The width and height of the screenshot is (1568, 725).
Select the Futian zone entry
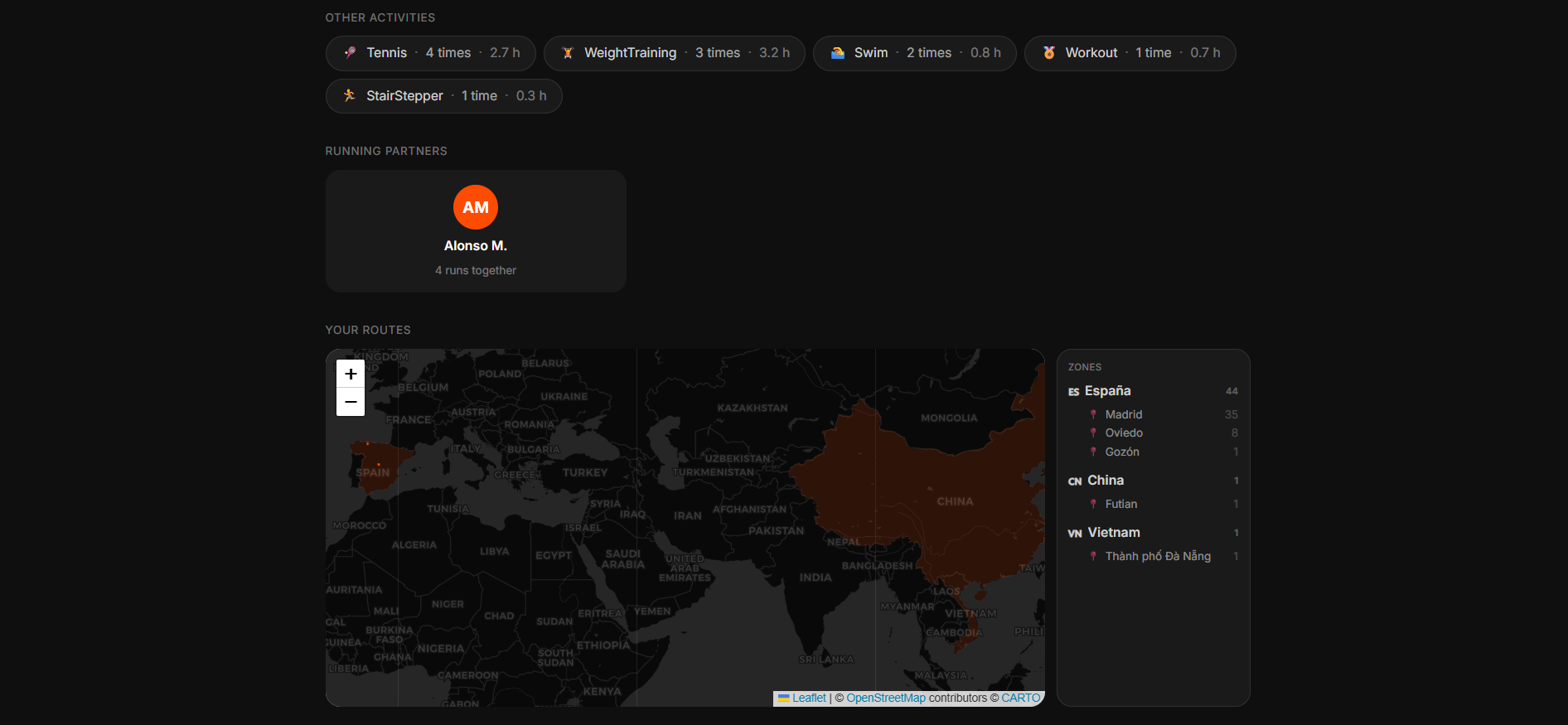(1121, 504)
